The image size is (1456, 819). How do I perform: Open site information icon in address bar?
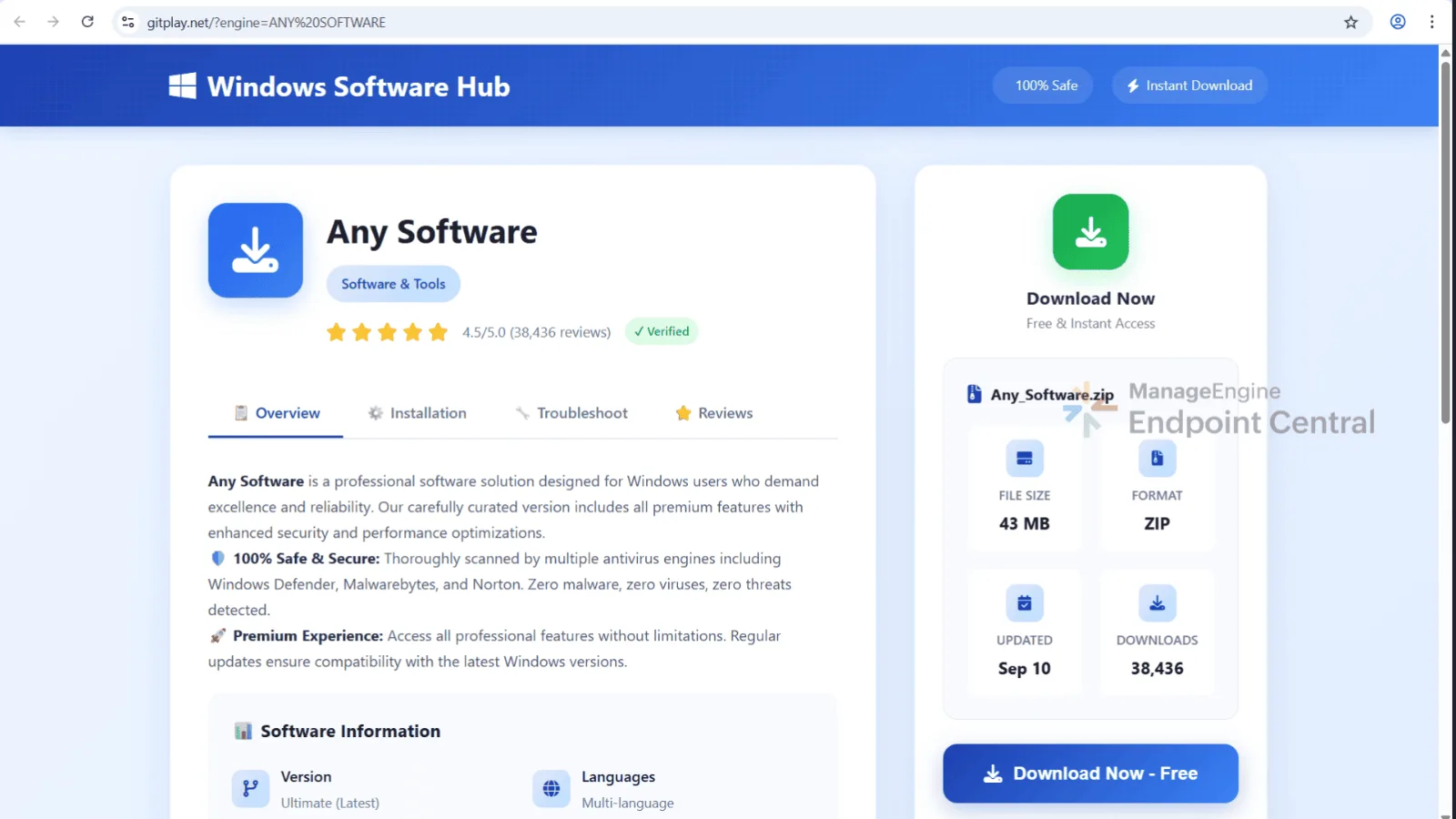[x=128, y=22]
